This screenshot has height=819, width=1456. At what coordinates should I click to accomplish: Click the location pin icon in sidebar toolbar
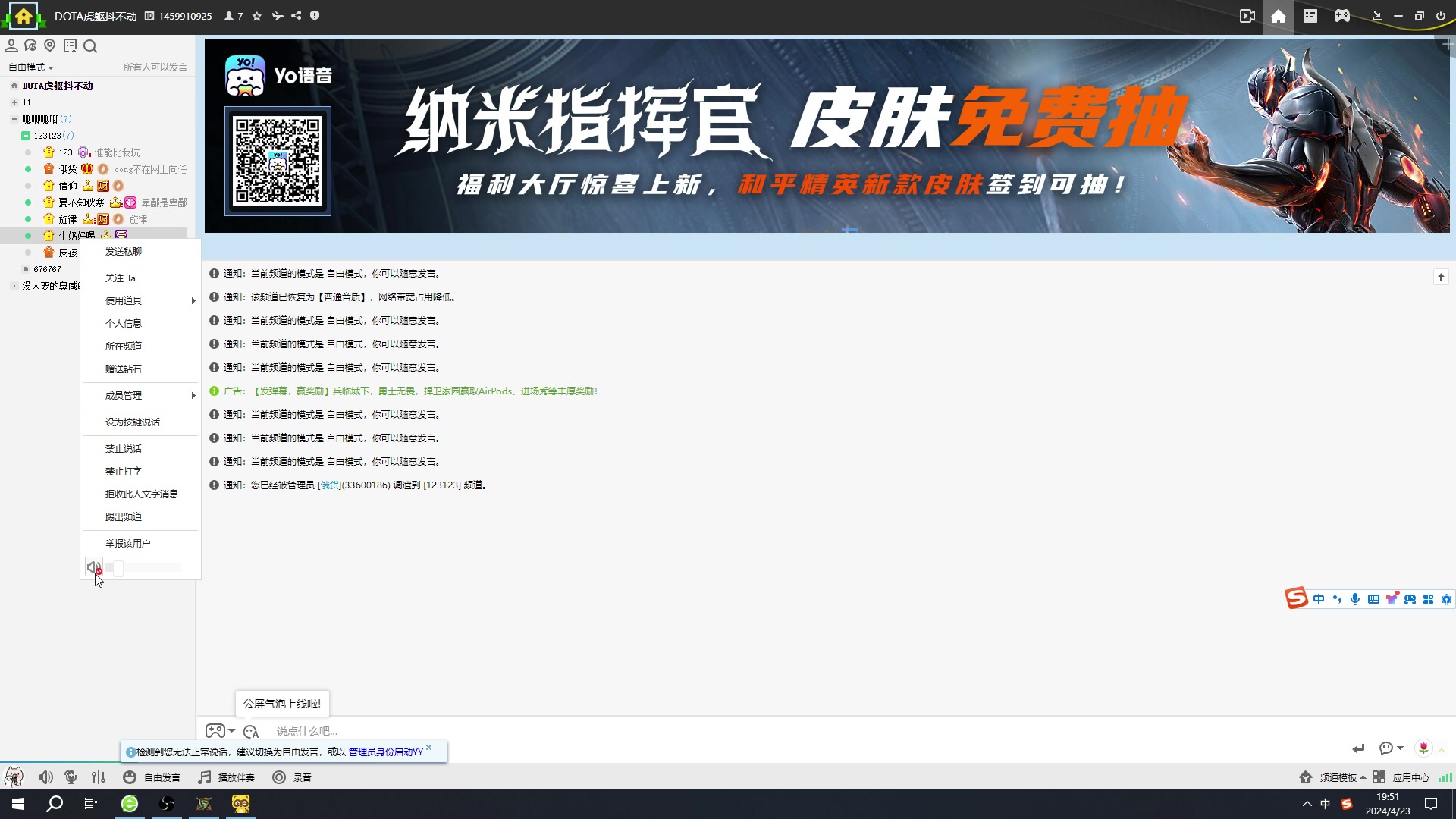(50, 46)
